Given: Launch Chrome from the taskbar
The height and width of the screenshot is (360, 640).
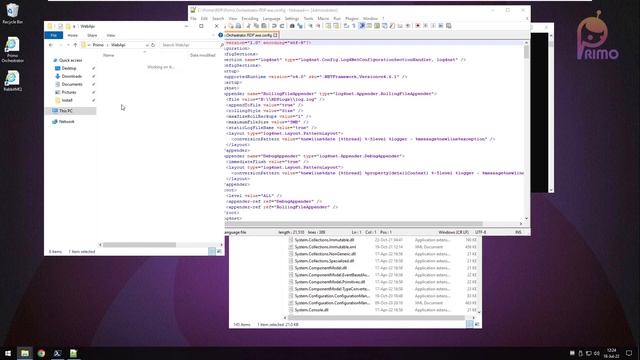Looking at the screenshot, I should (x=41, y=353).
